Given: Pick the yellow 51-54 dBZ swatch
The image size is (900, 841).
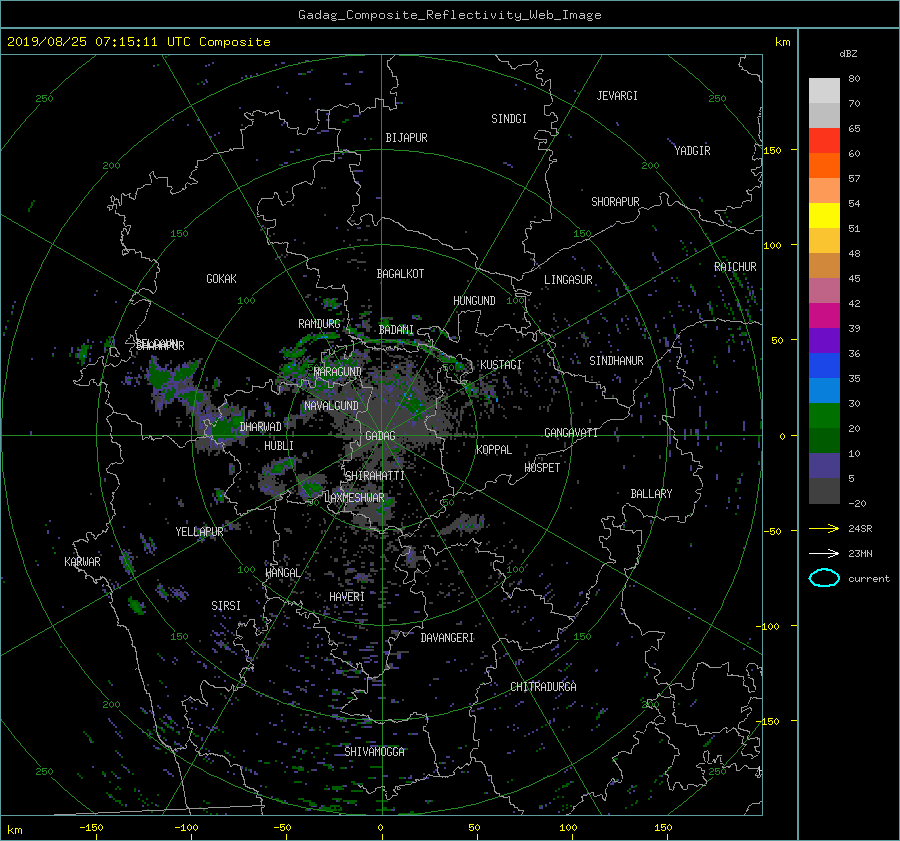Looking at the screenshot, I should pos(824,216).
